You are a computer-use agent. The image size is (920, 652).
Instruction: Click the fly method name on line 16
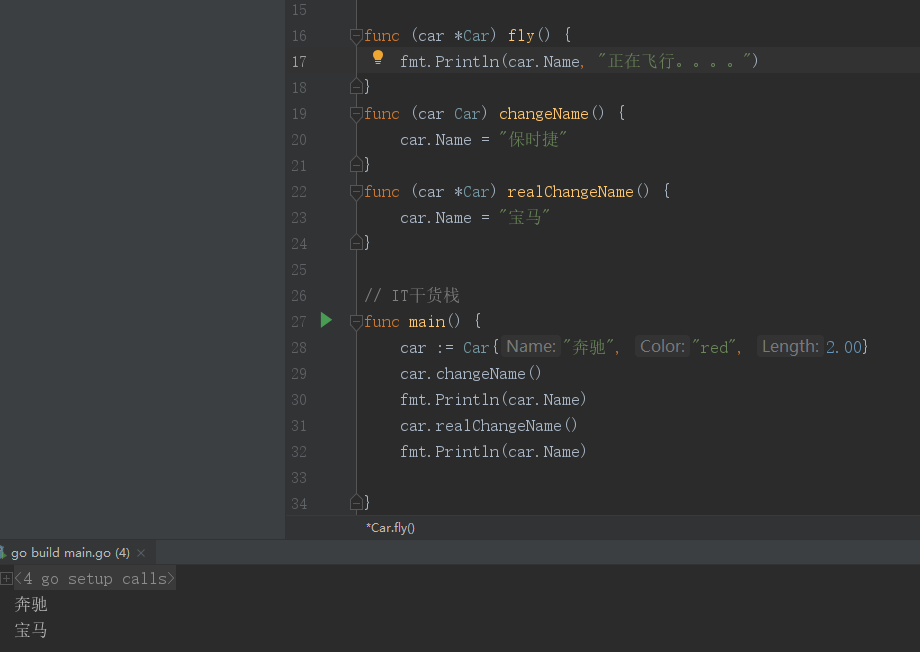(521, 36)
